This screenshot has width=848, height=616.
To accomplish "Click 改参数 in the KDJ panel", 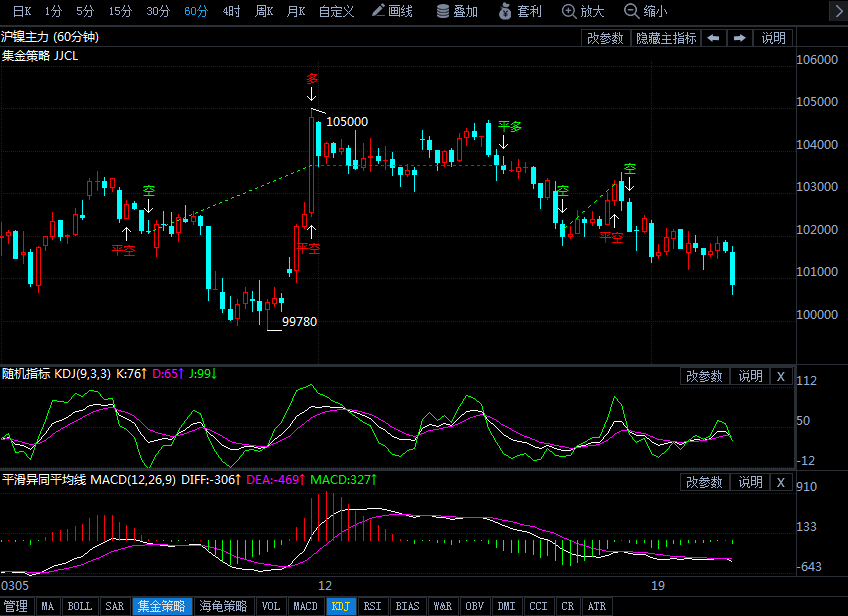I will [704, 376].
